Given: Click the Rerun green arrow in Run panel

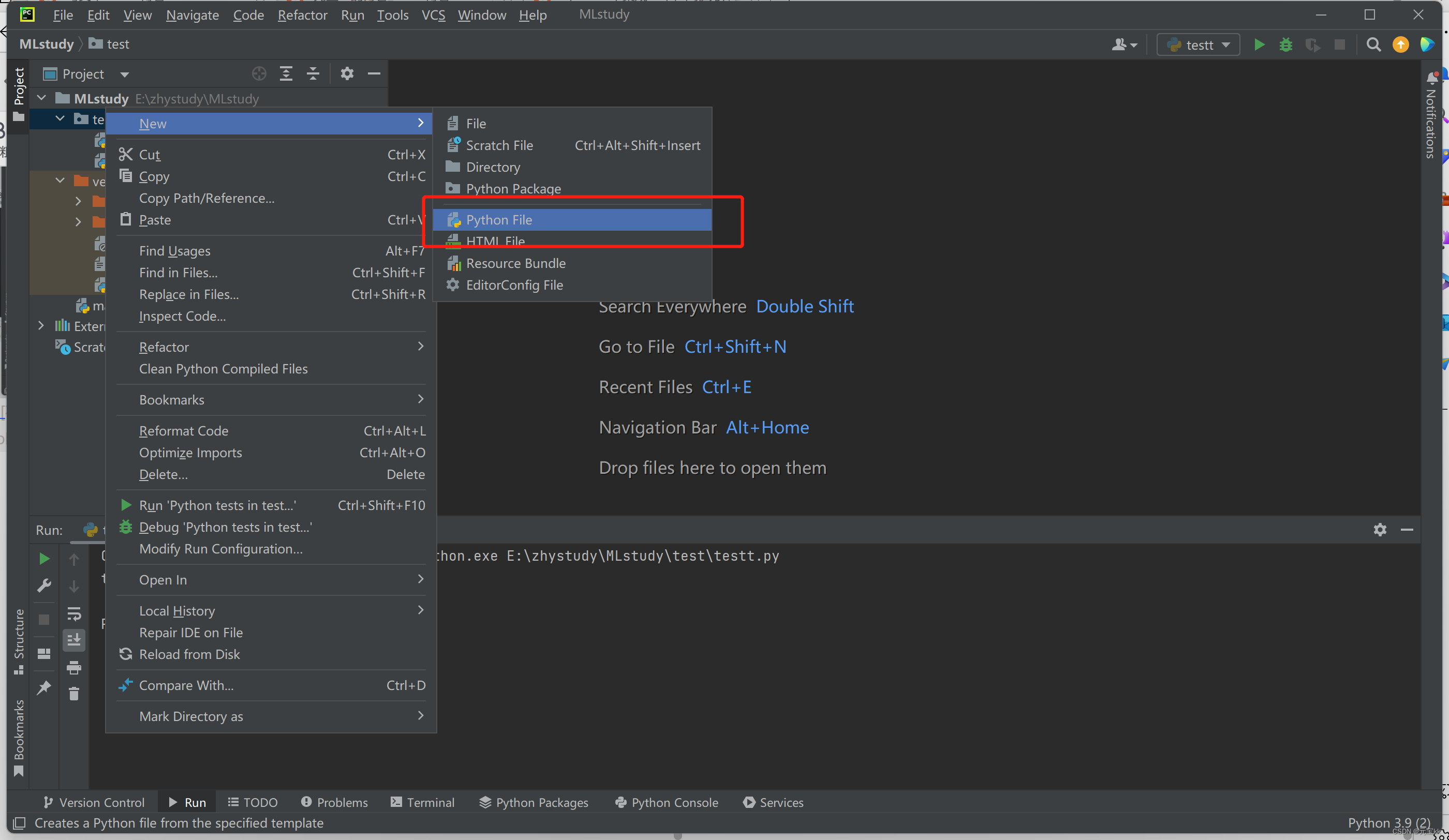Looking at the screenshot, I should 45,559.
